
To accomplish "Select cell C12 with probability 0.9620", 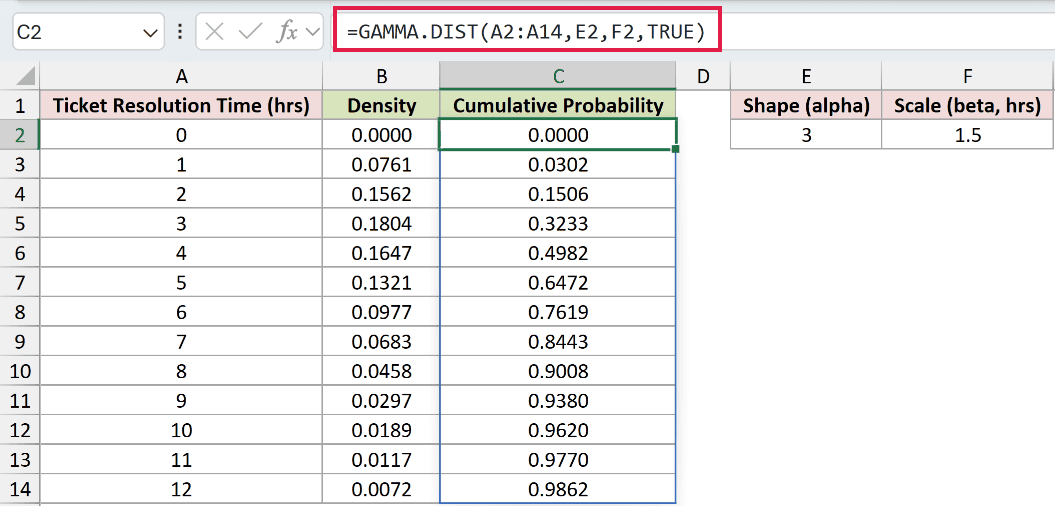I will click(x=558, y=430).
